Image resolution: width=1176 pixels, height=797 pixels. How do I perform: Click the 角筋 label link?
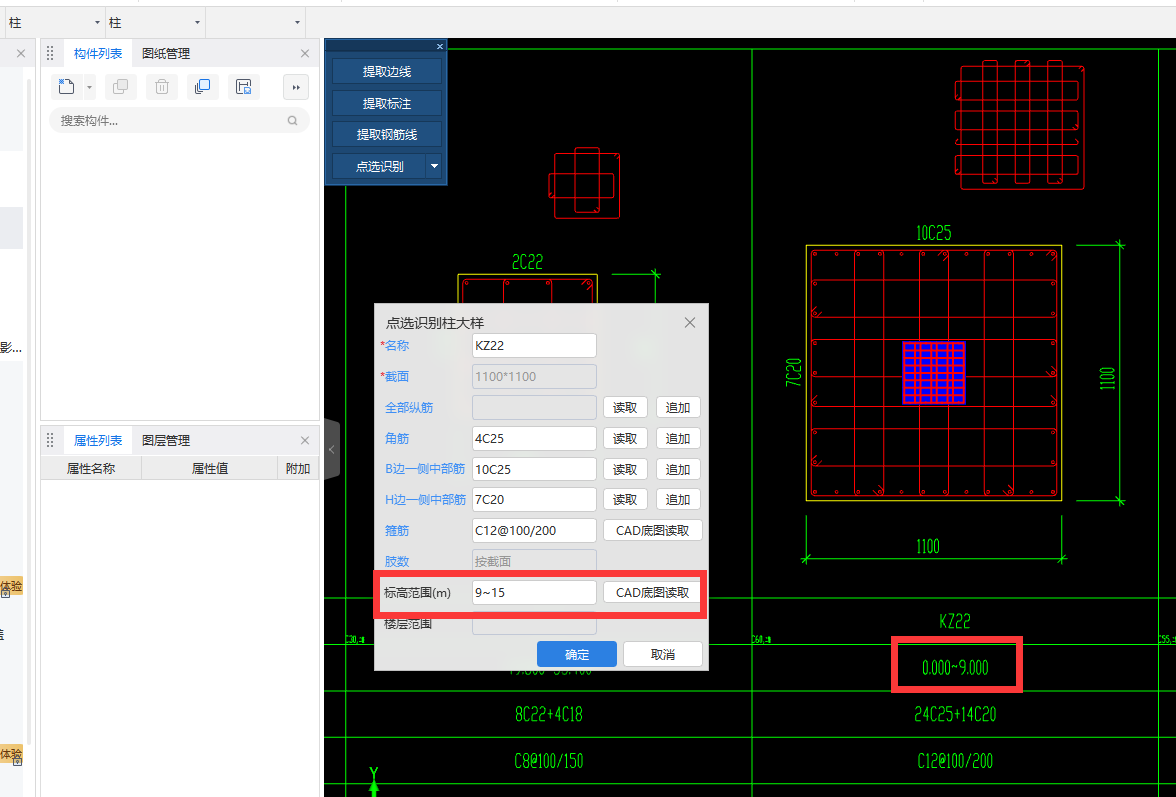[x=397, y=439]
